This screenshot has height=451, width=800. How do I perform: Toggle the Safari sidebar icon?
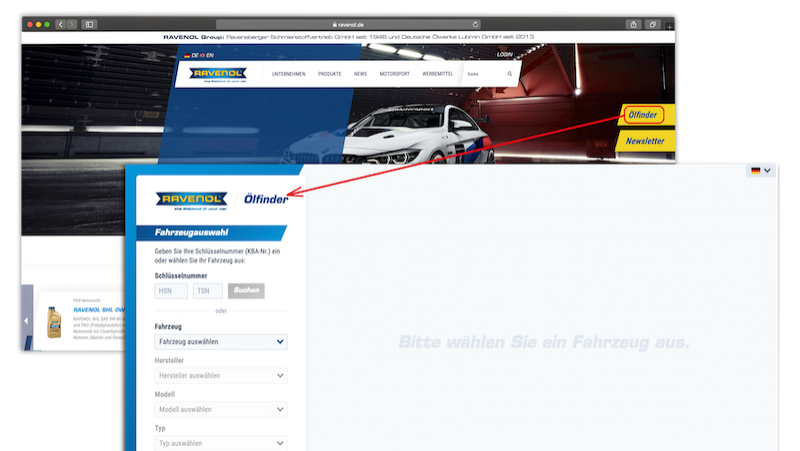pyautogui.click(x=90, y=24)
